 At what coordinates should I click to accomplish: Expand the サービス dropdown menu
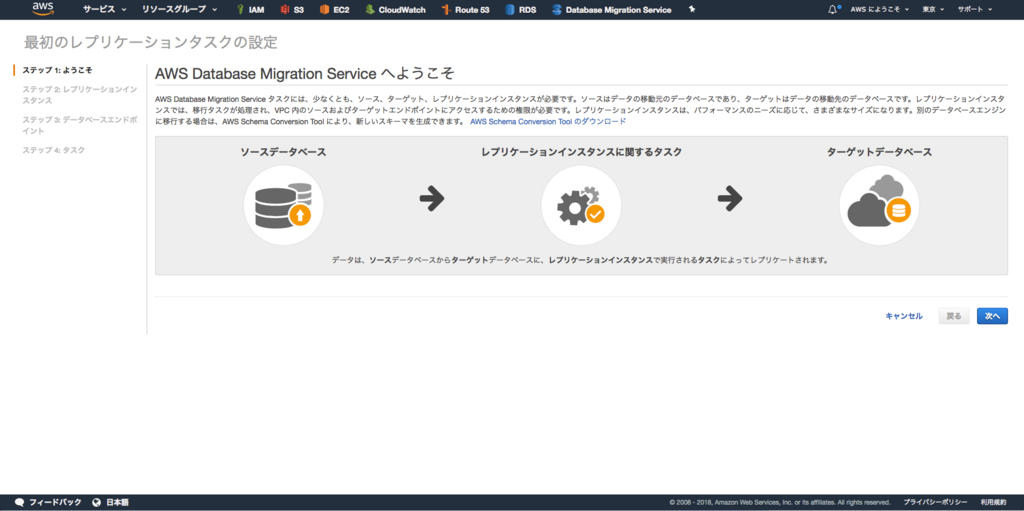coord(104,10)
